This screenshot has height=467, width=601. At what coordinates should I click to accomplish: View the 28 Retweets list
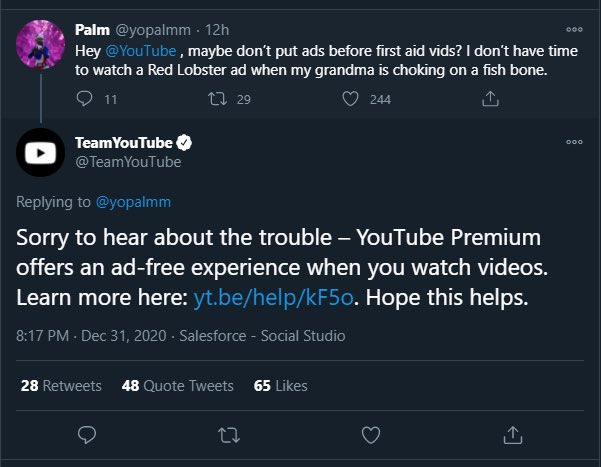tap(60, 385)
